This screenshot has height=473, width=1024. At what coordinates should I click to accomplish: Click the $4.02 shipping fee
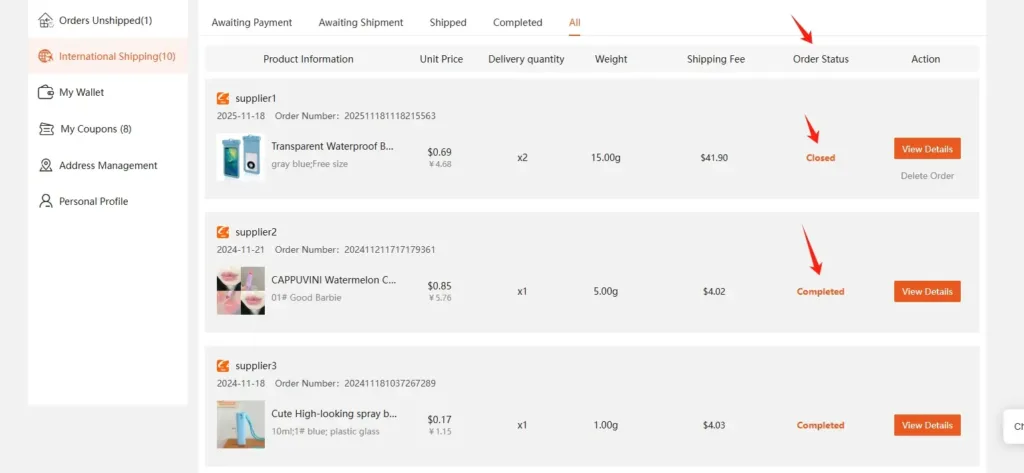click(x=714, y=291)
